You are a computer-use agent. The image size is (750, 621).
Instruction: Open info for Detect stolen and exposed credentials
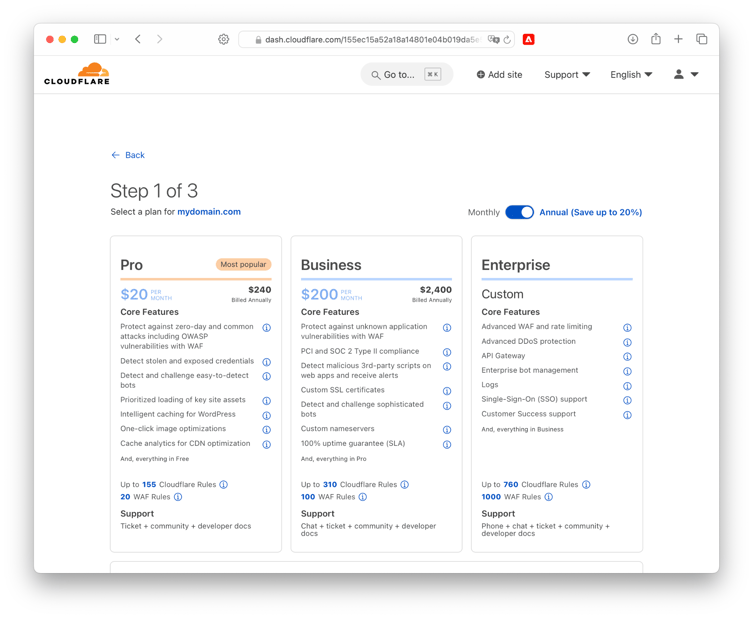[267, 362]
